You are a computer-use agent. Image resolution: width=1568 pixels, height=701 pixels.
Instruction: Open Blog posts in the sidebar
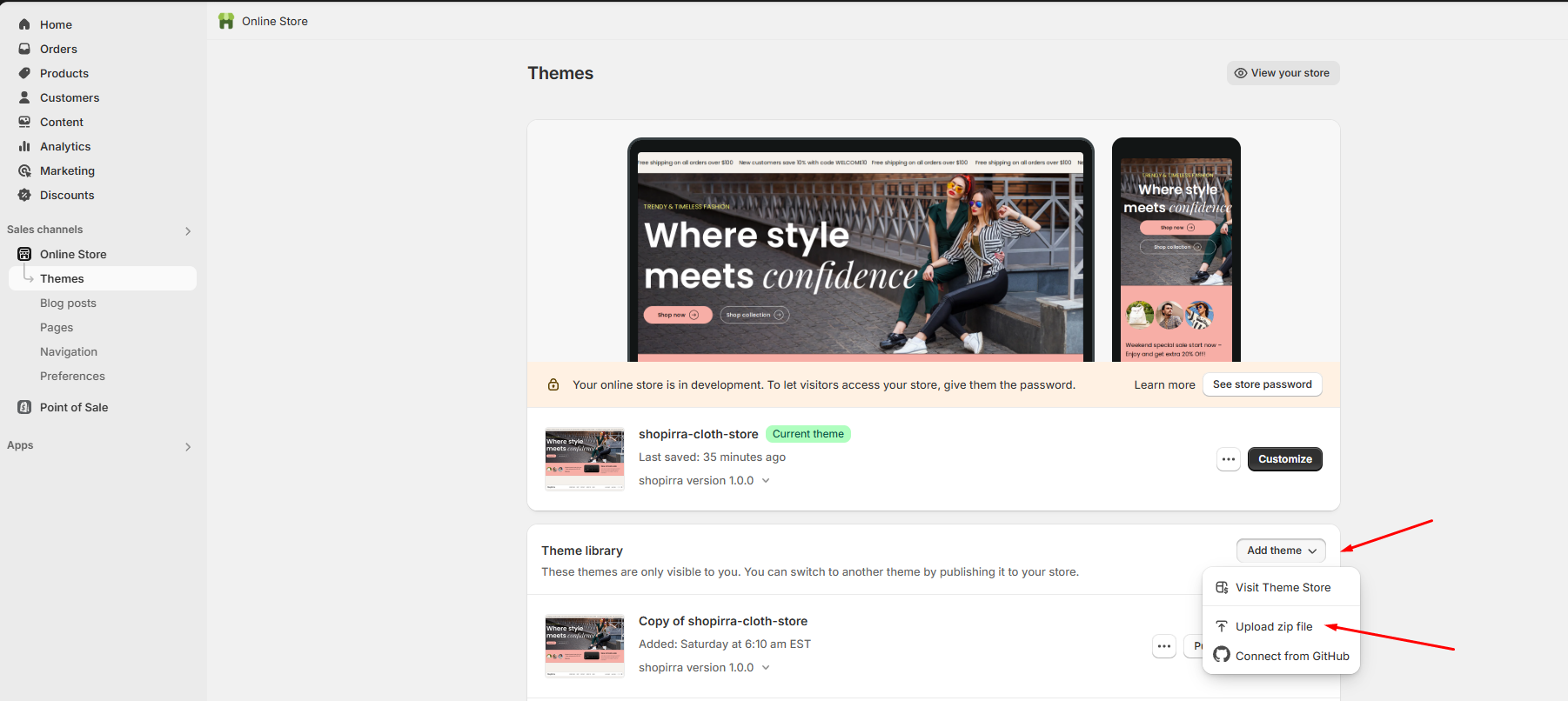[x=68, y=303]
